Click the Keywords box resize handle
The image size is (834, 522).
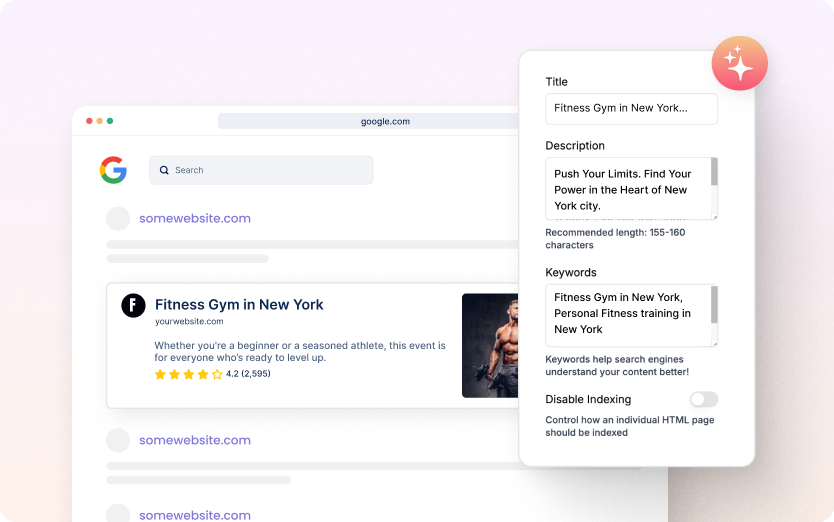click(713, 342)
